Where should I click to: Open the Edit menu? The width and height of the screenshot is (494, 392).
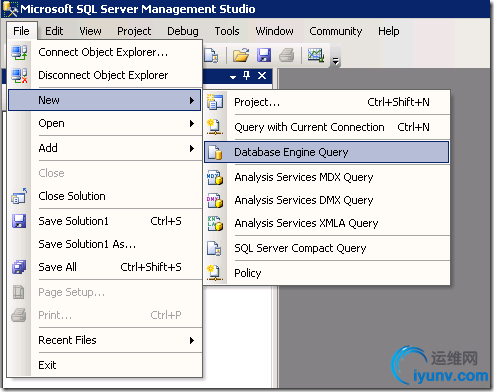(54, 31)
